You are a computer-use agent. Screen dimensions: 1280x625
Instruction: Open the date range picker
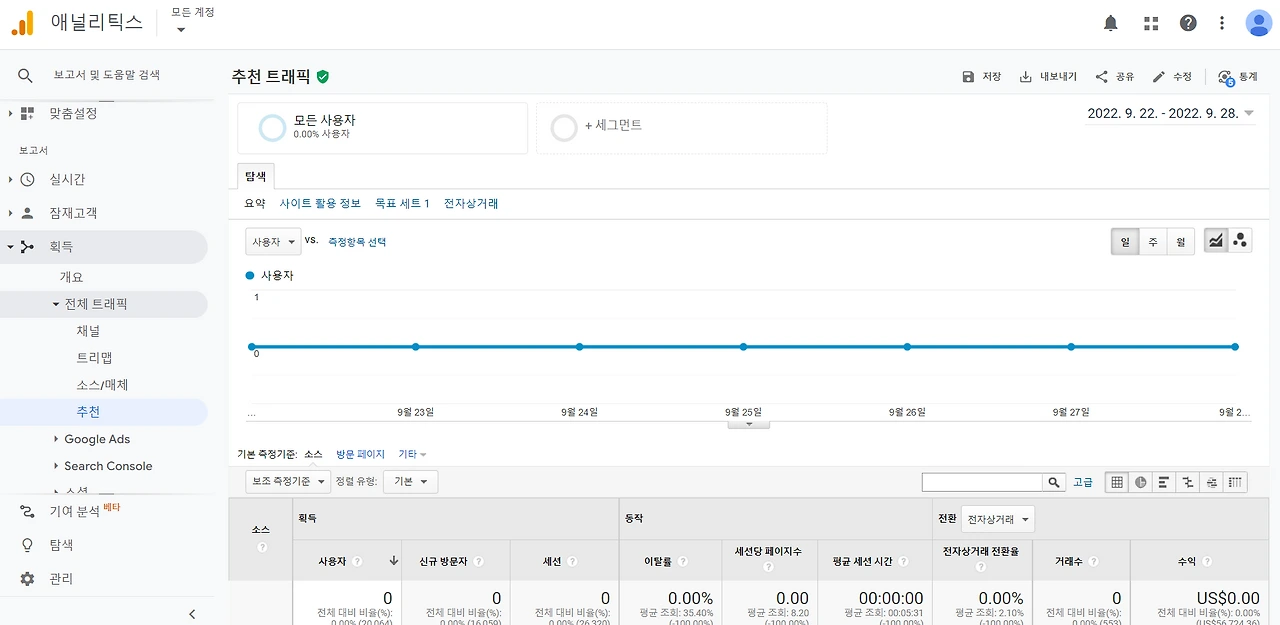click(x=1170, y=113)
